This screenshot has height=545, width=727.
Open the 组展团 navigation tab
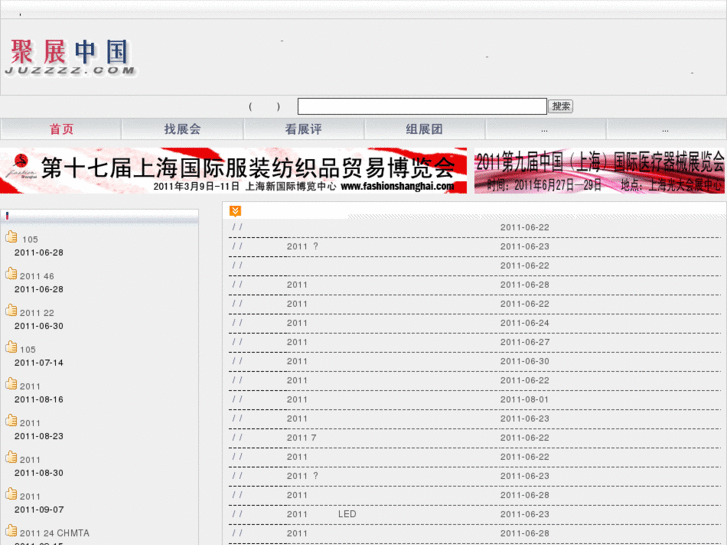click(424, 129)
